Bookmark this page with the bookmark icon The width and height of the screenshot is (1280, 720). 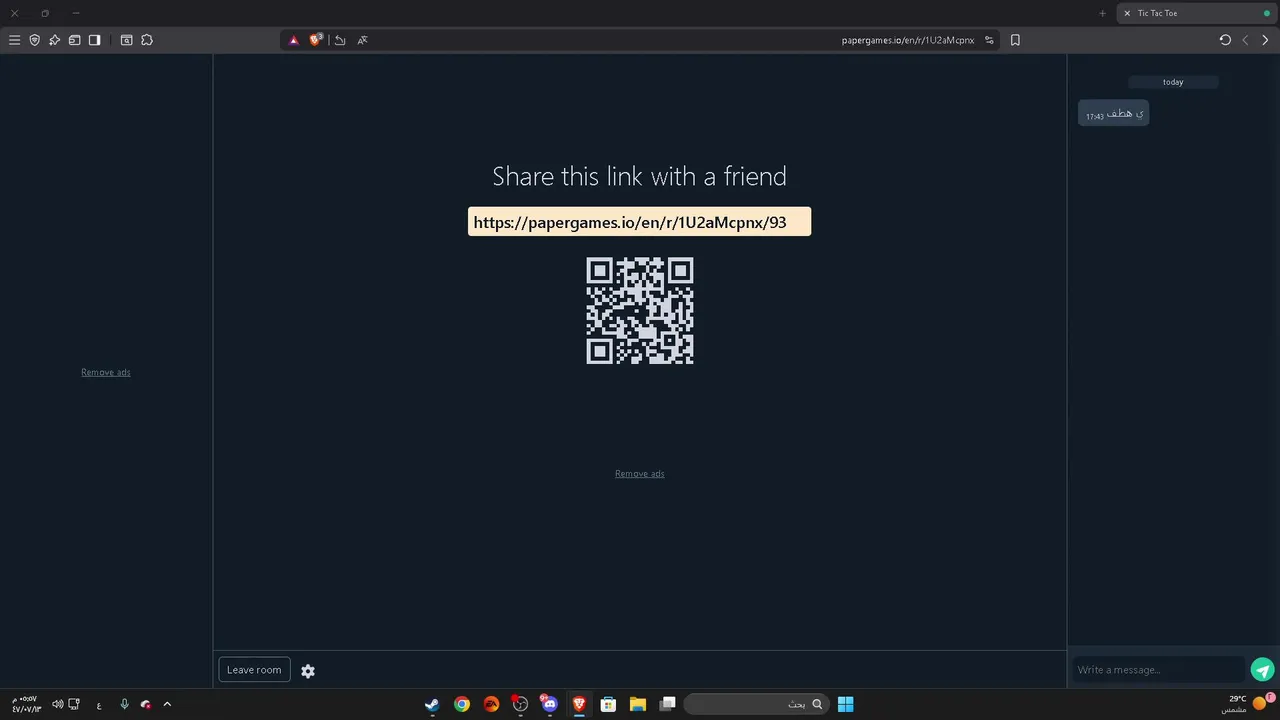point(1015,40)
